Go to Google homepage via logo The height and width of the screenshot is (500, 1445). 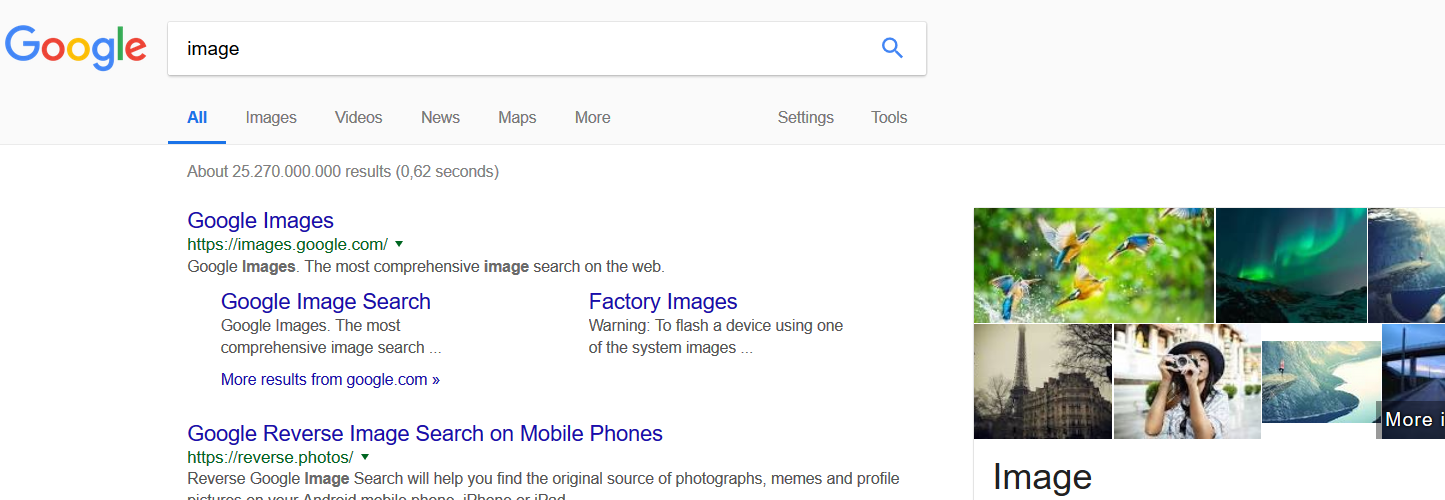76,48
